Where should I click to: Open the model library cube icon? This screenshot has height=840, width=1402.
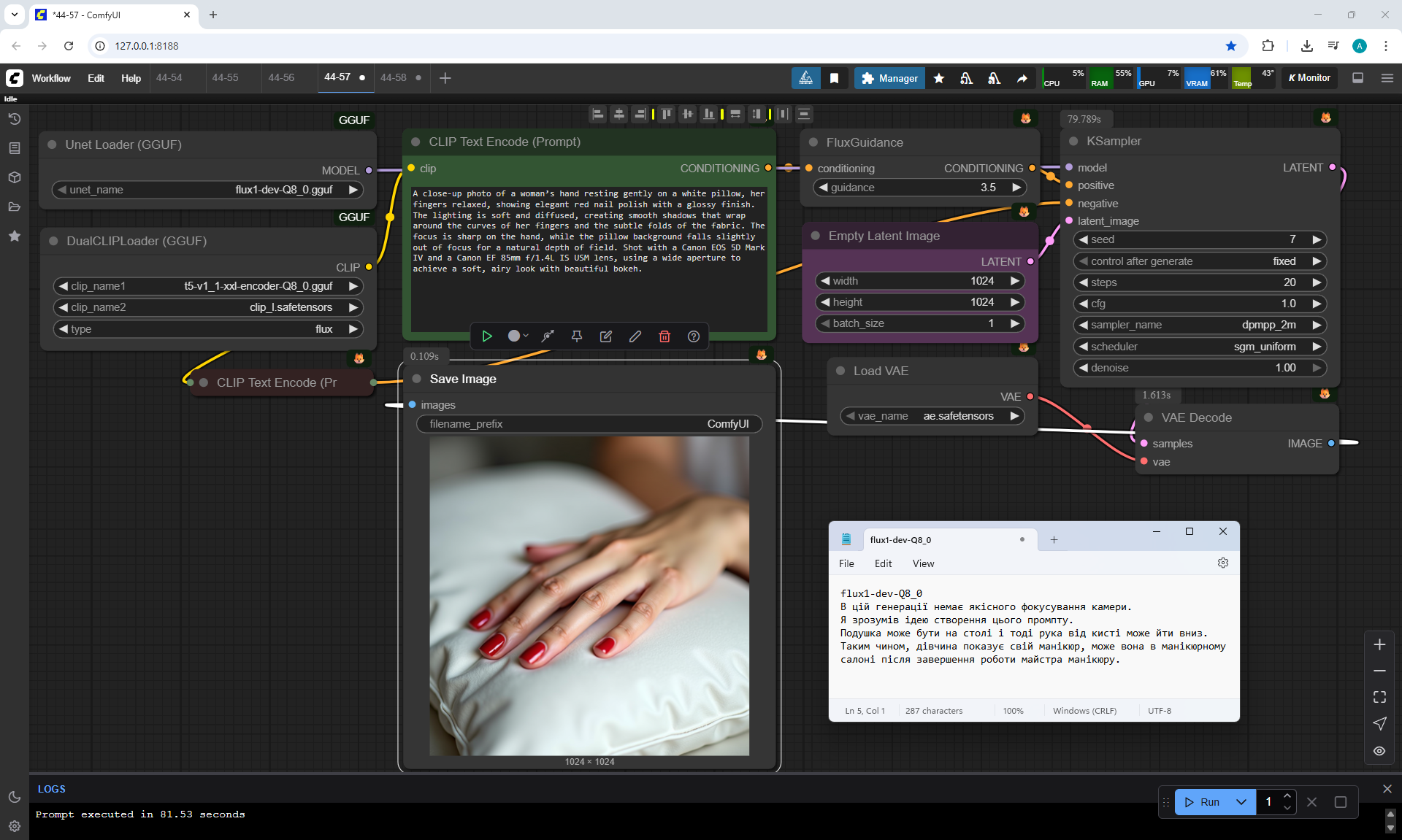(14, 177)
